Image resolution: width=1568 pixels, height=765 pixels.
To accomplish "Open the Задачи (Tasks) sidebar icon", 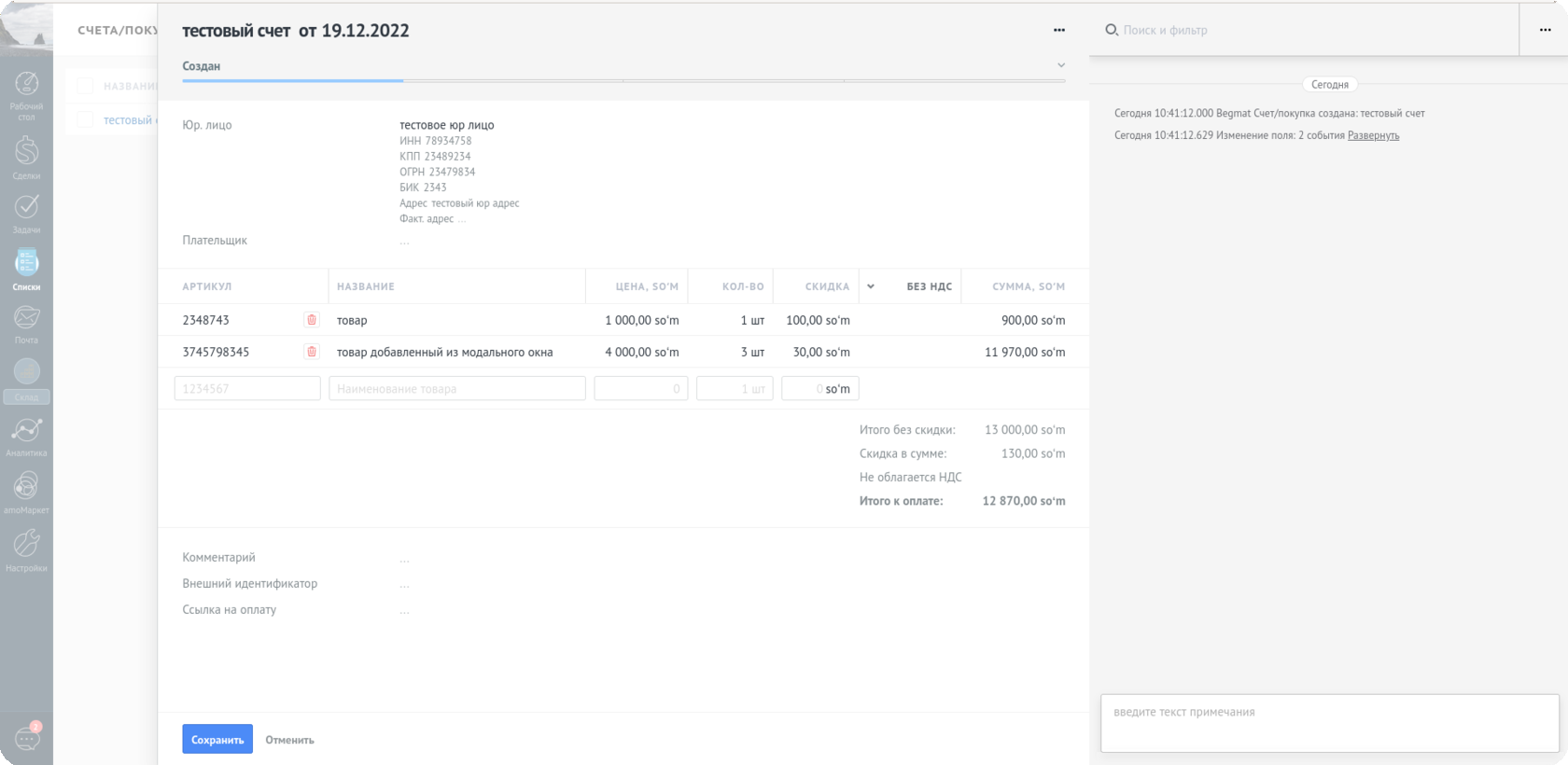I will click(26, 211).
